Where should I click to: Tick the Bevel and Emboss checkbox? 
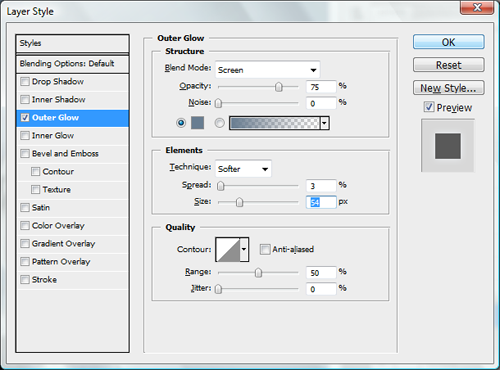point(25,154)
